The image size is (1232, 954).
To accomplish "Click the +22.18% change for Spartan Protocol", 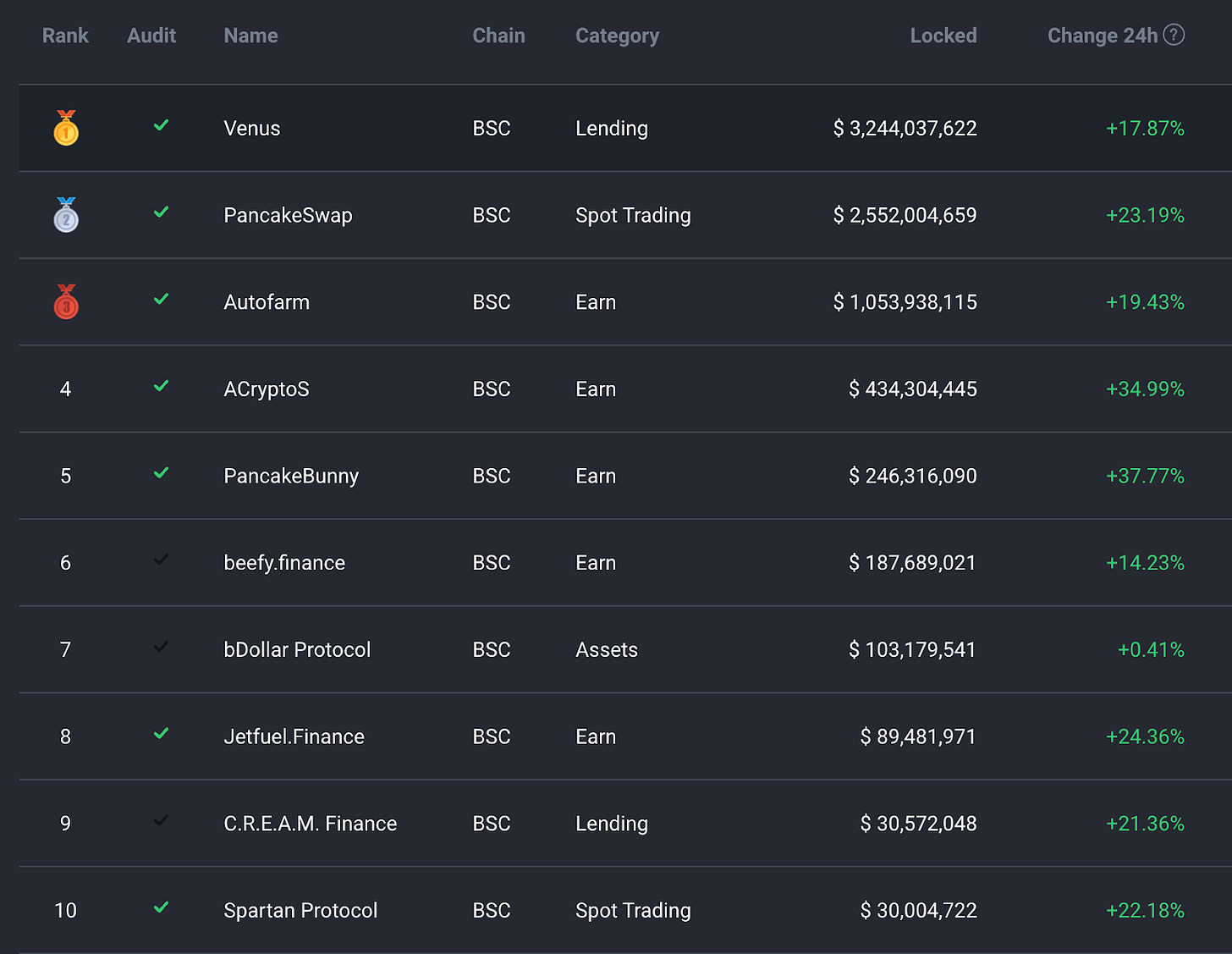I will click(x=1145, y=911).
